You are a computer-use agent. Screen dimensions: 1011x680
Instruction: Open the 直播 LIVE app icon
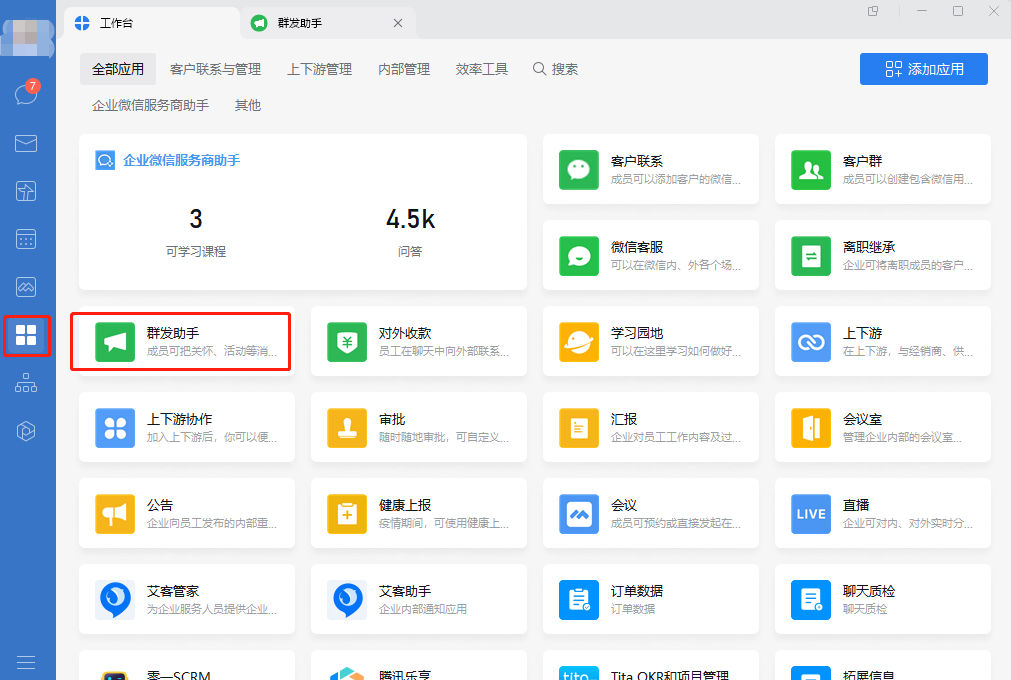click(810, 513)
